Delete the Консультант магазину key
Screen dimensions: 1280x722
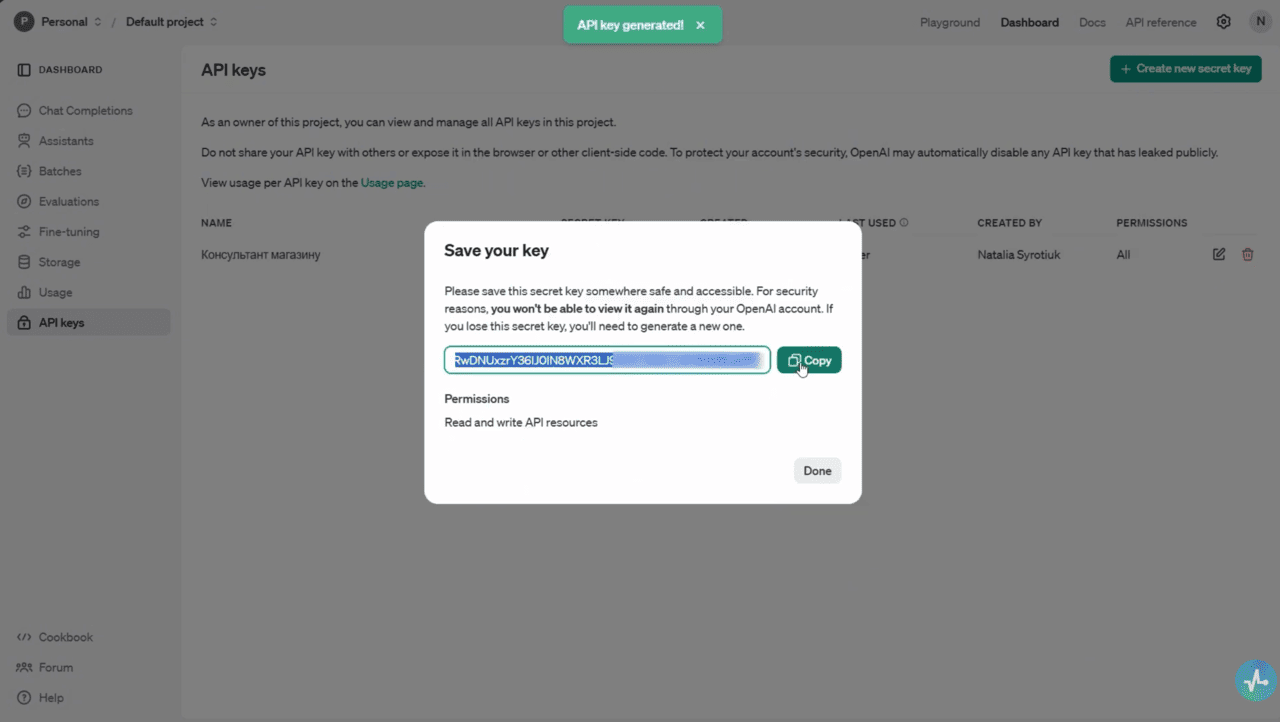(1247, 254)
